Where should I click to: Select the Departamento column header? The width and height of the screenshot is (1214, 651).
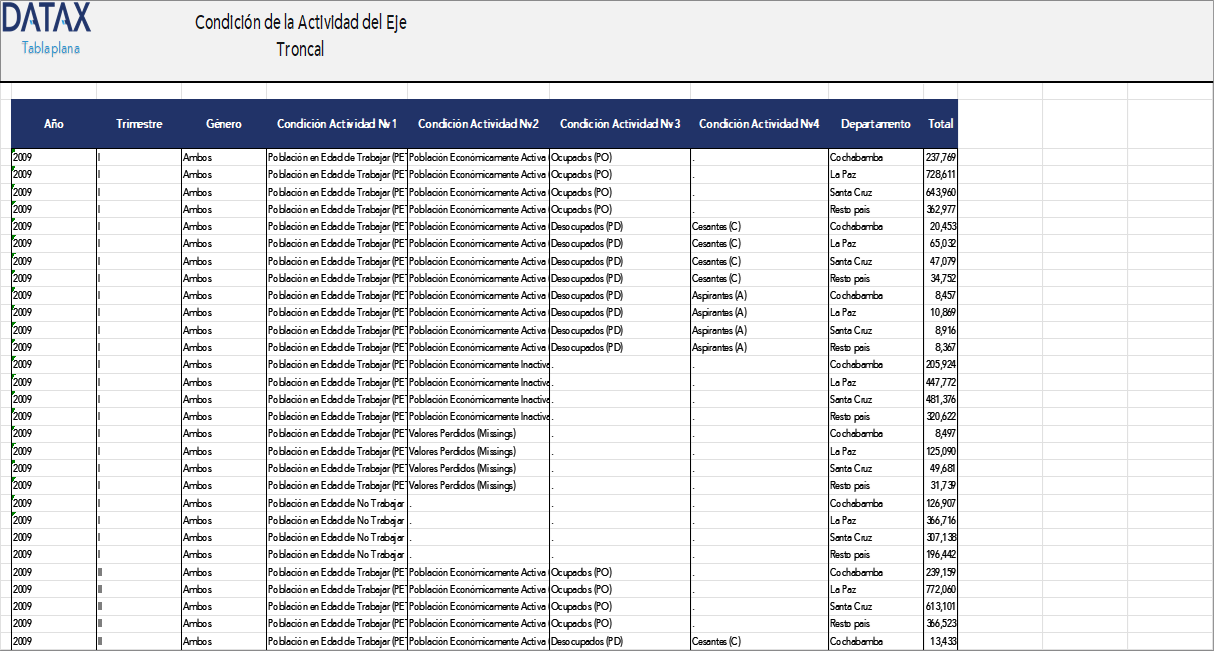pos(876,124)
